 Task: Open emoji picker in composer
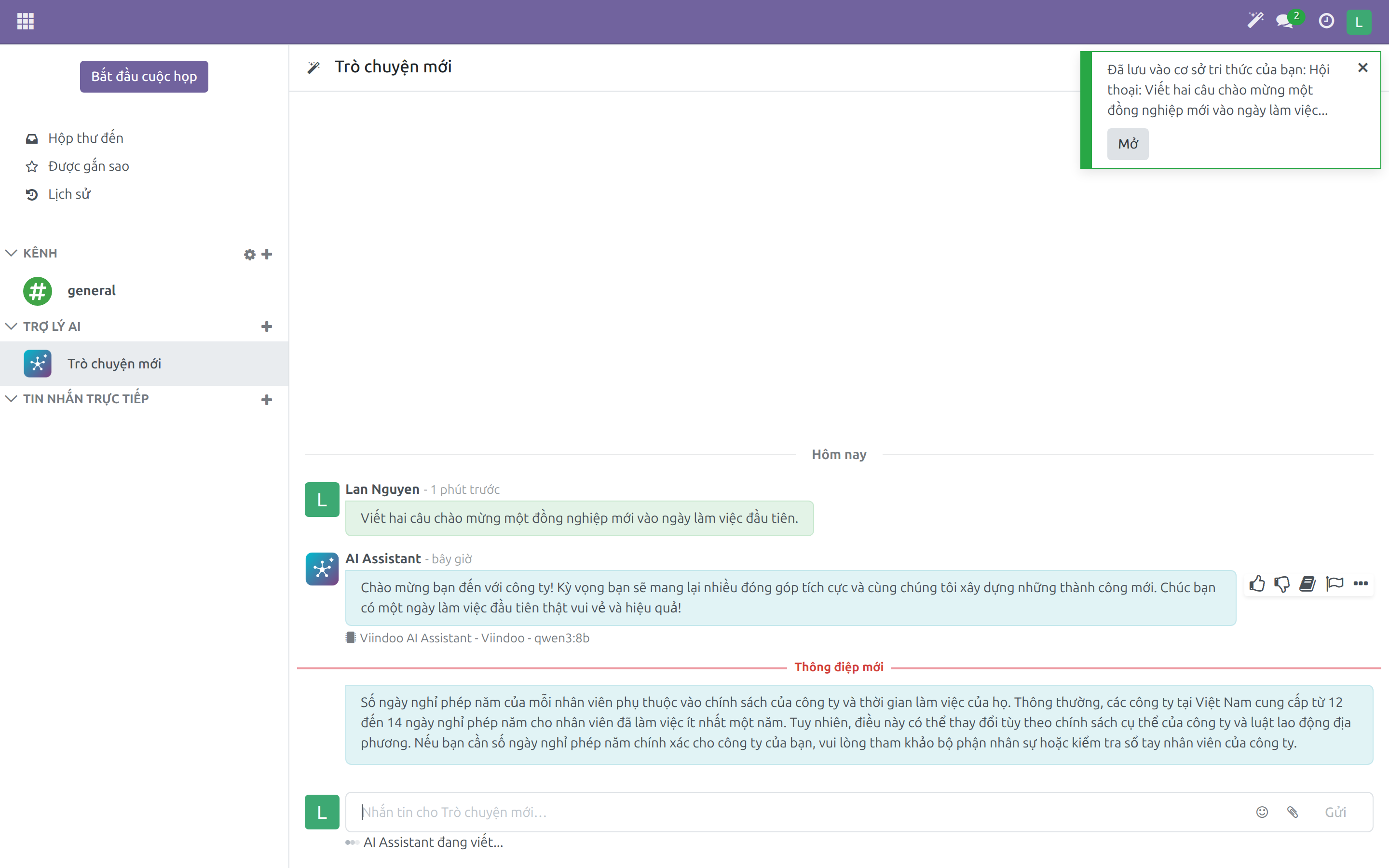tap(1262, 813)
